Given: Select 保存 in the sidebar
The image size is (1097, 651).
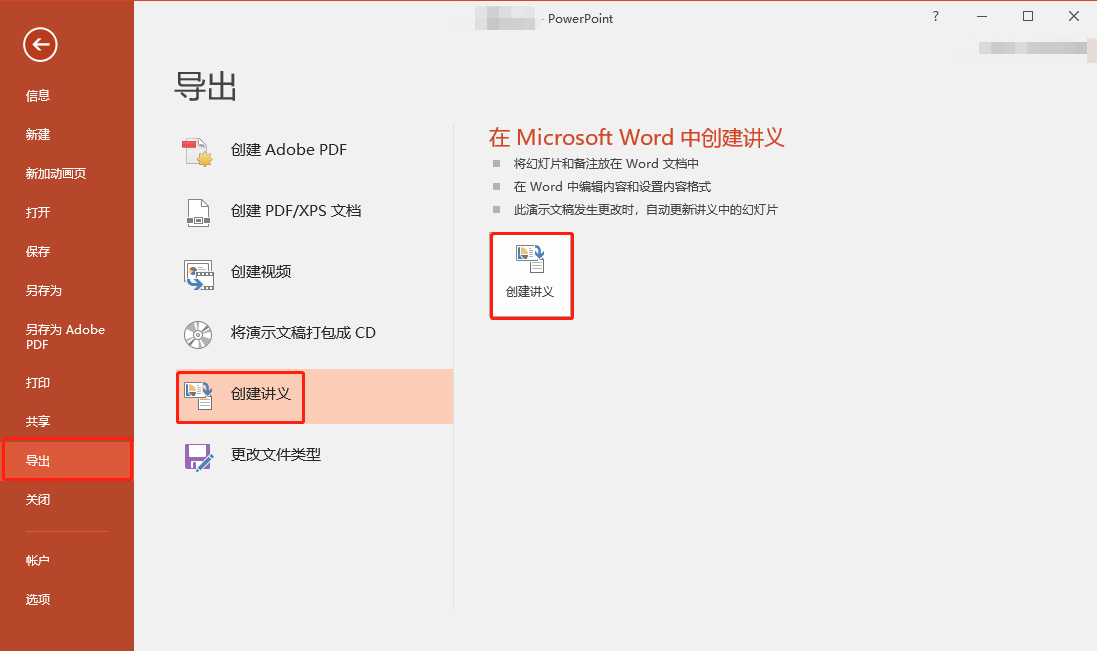Looking at the screenshot, I should coord(38,252).
